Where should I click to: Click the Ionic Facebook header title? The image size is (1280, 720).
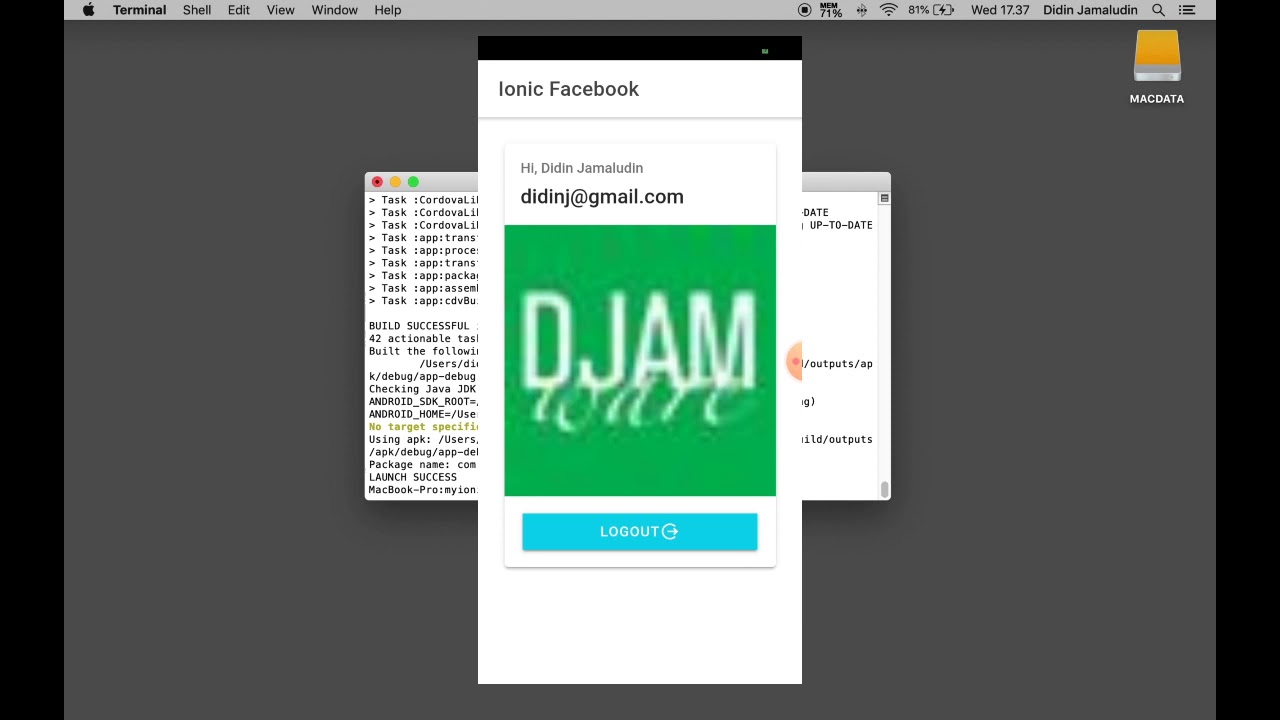(x=568, y=89)
